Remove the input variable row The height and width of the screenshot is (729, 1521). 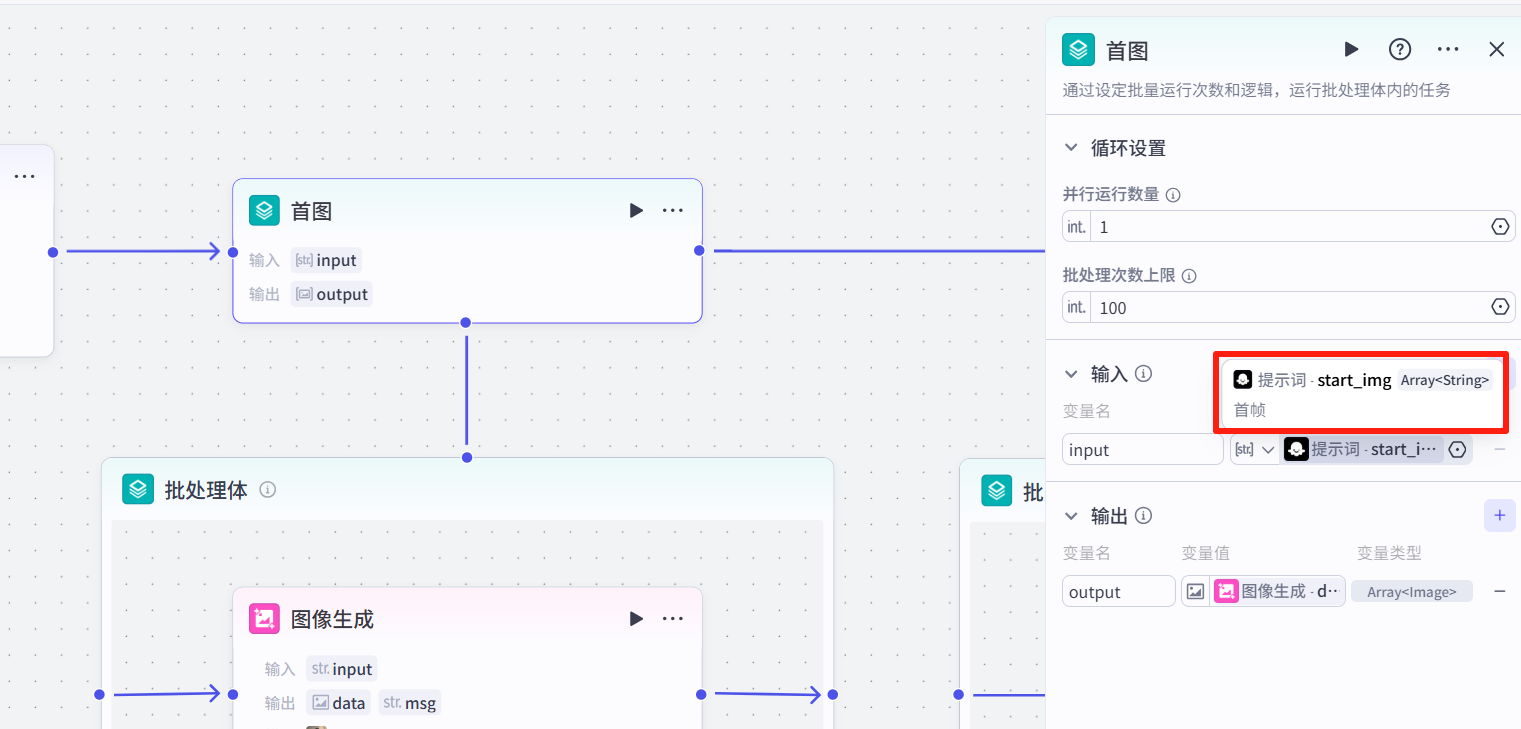pyautogui.click(x=1500, y=450)
